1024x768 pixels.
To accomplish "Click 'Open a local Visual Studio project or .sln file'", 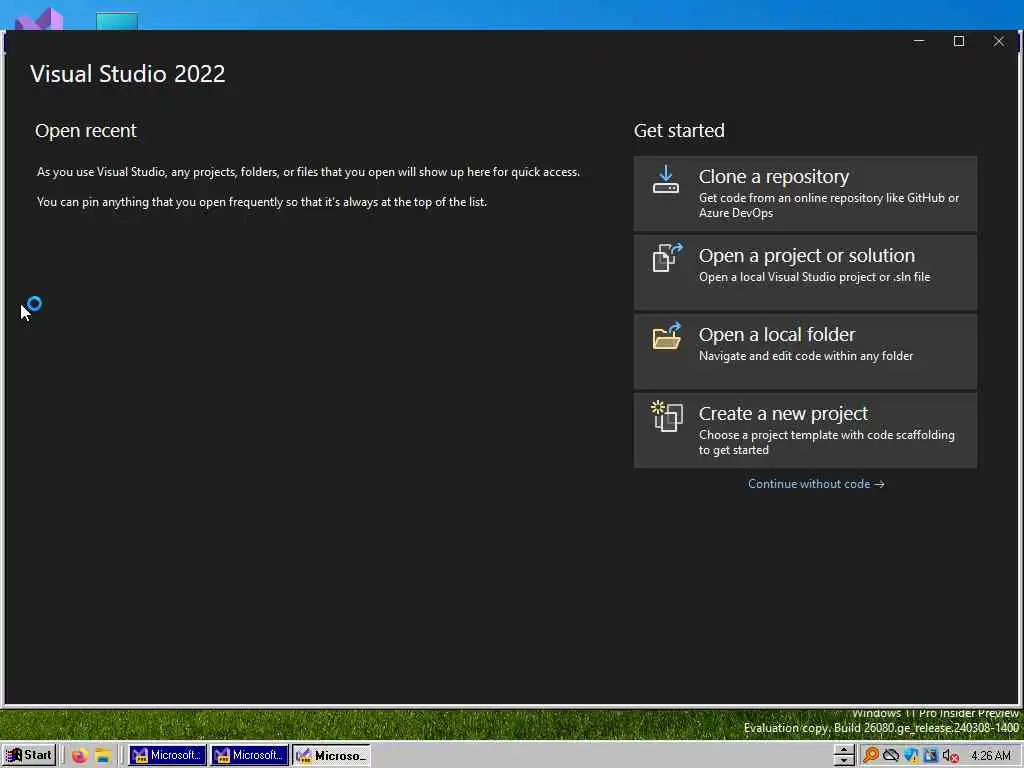I will tap(814, 277).
